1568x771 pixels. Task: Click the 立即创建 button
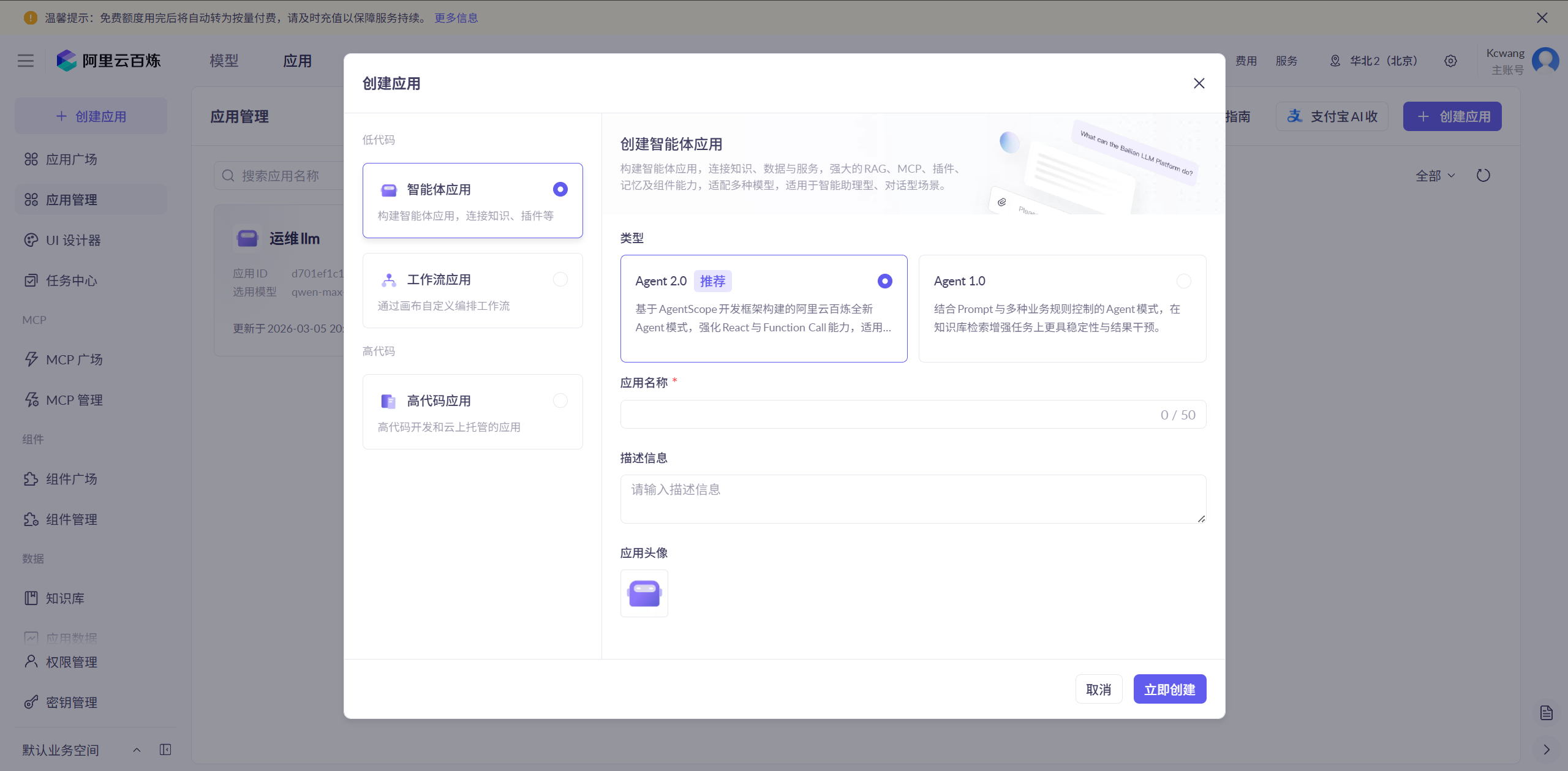(1169, 690)
